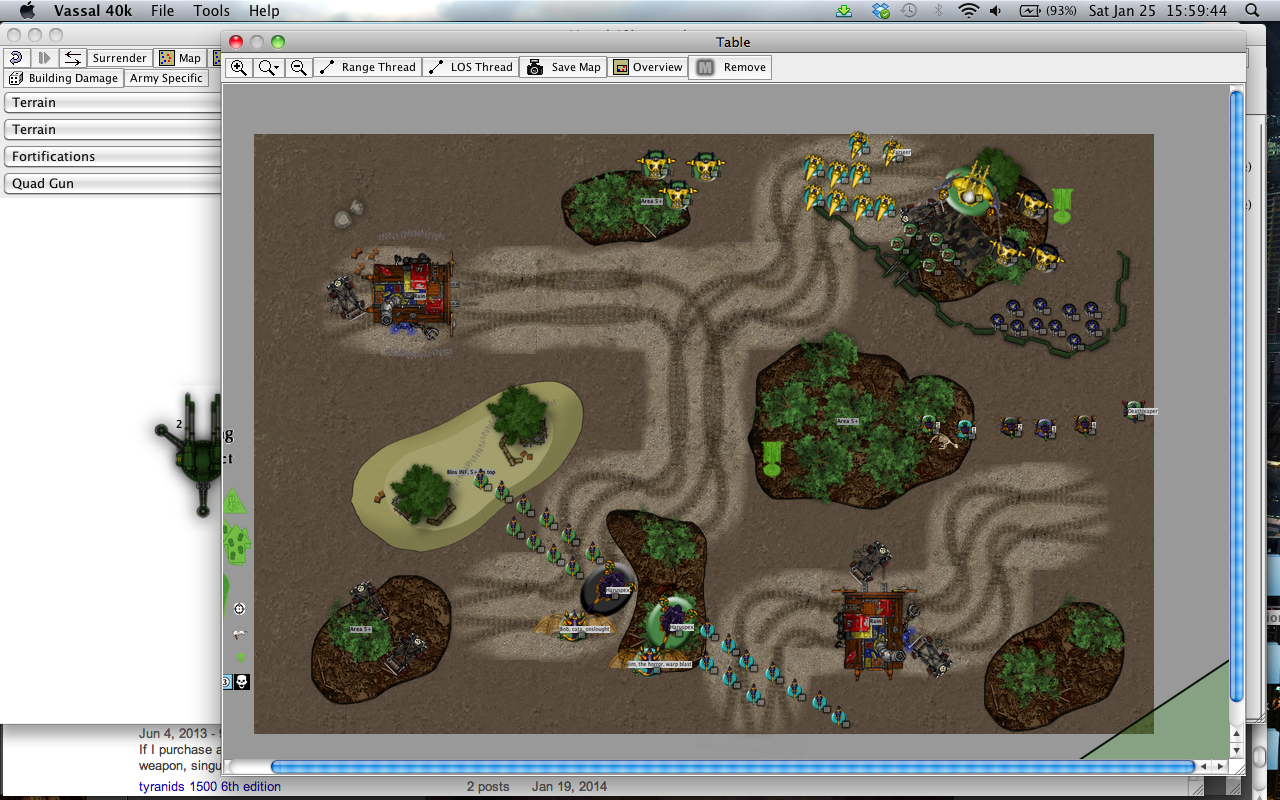Expand the Fortifications palette list
The image size is (1280, 800).
112,156
